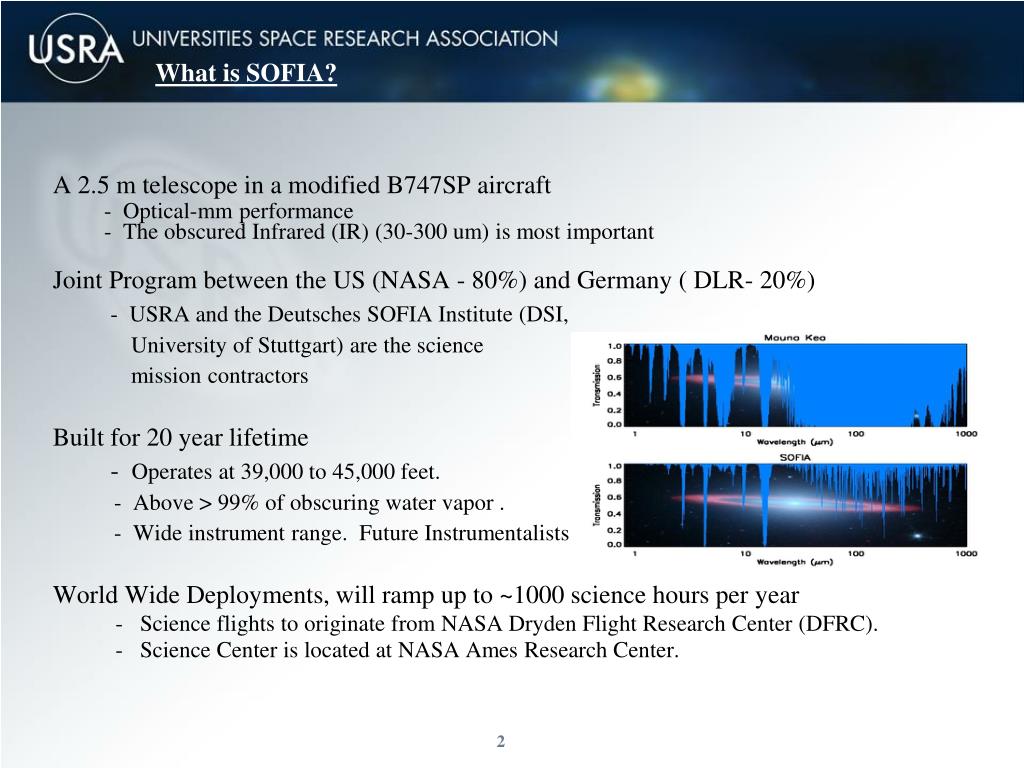1024x768 pixels.
Task: Click the Mauna Kea transmission chart
Action: tap(794, 385)
